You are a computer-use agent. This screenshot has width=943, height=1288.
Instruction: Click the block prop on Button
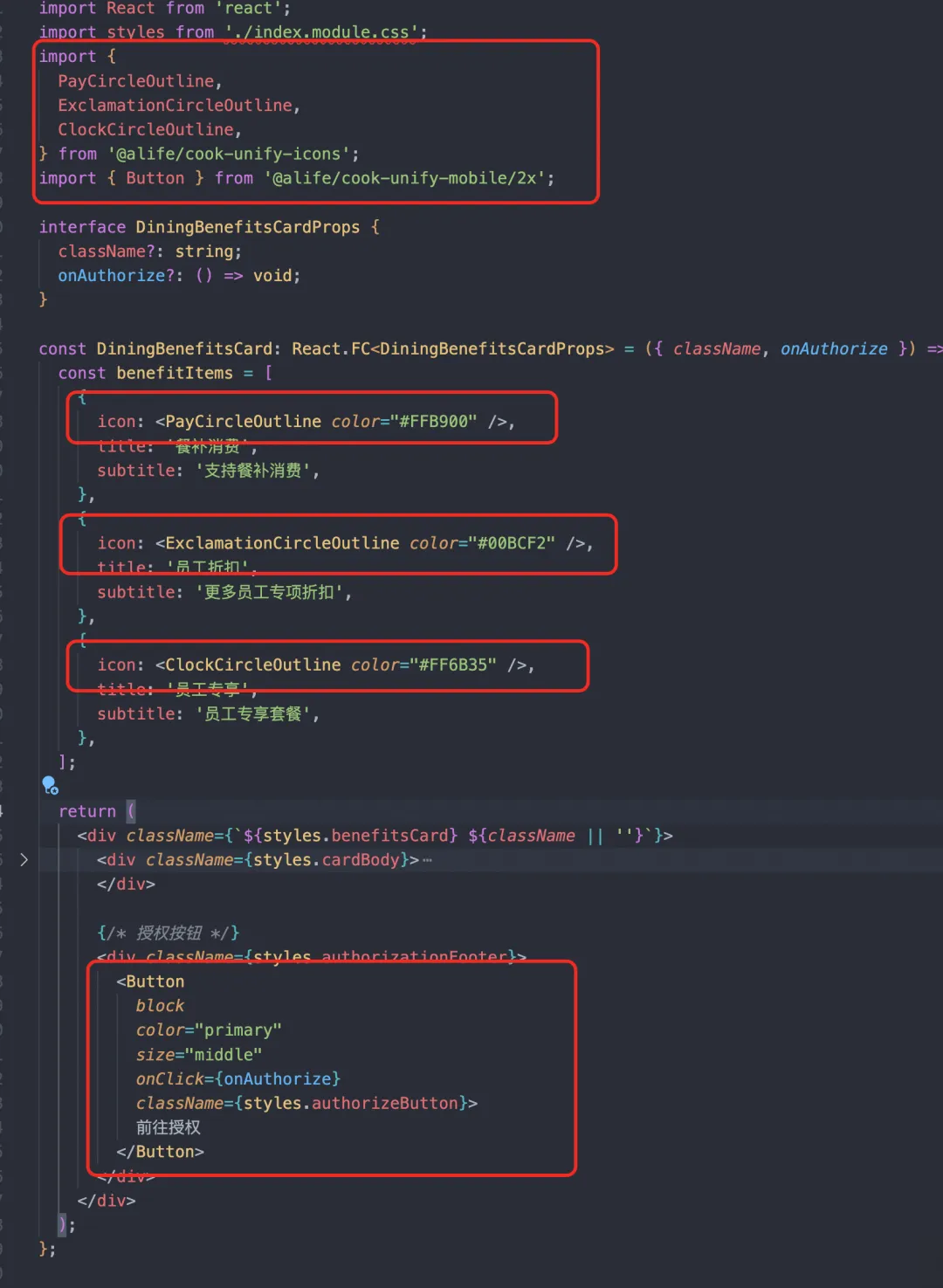pos(160,1005)
